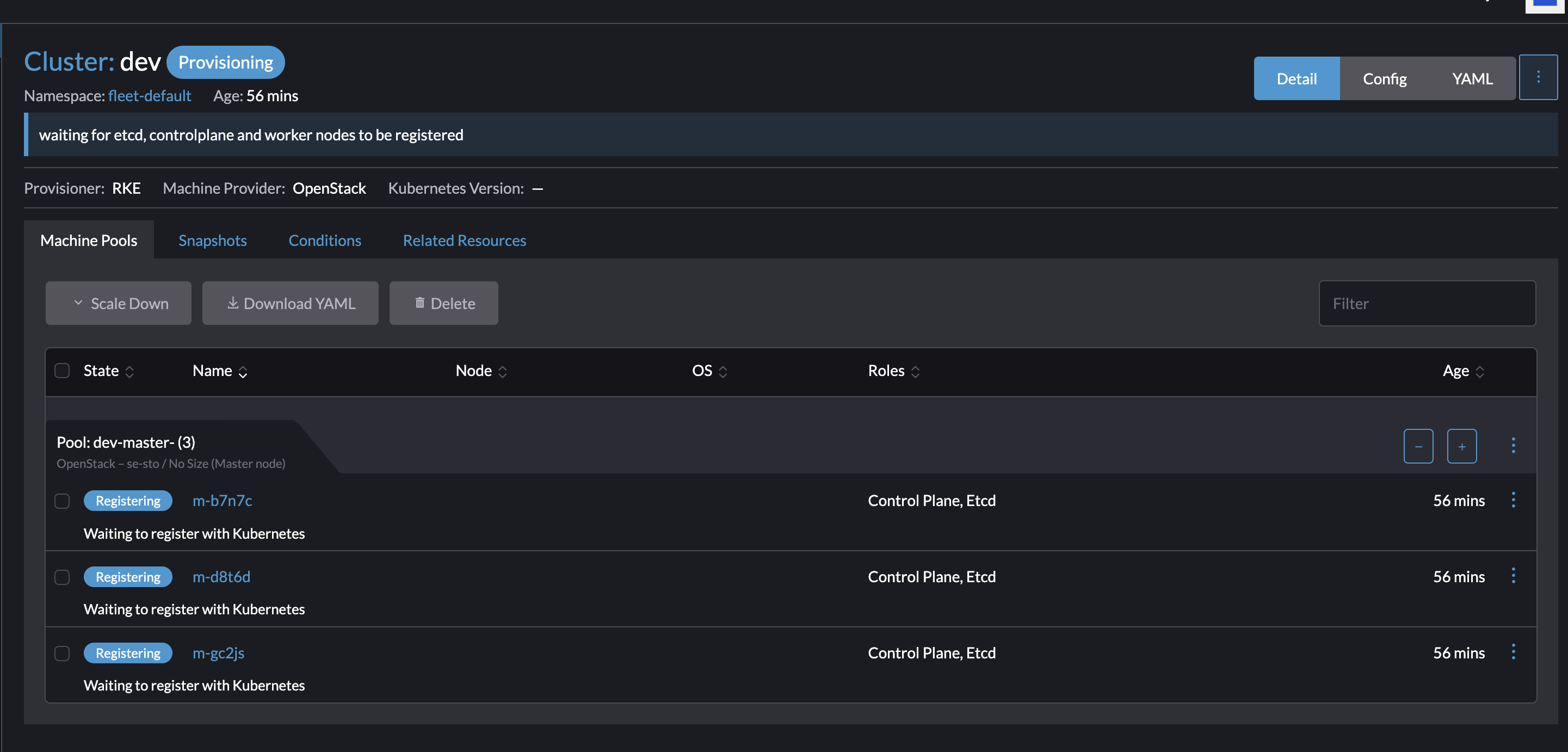This screenshot has width=1568, height=752.
Task: Scale down dev-master pool with minus button
Action: coord(1418,446)
